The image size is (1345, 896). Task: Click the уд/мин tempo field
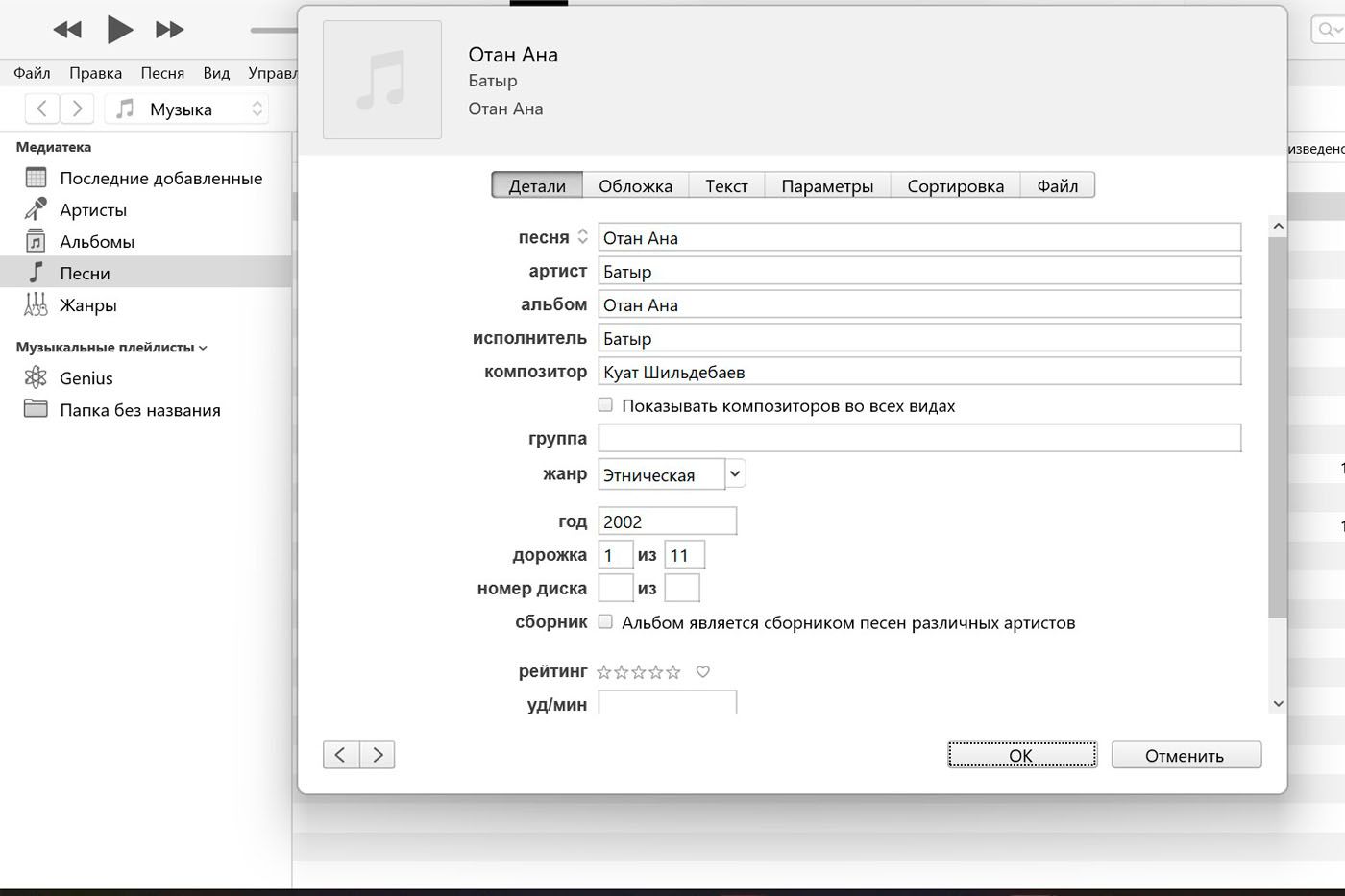point(667,703)
